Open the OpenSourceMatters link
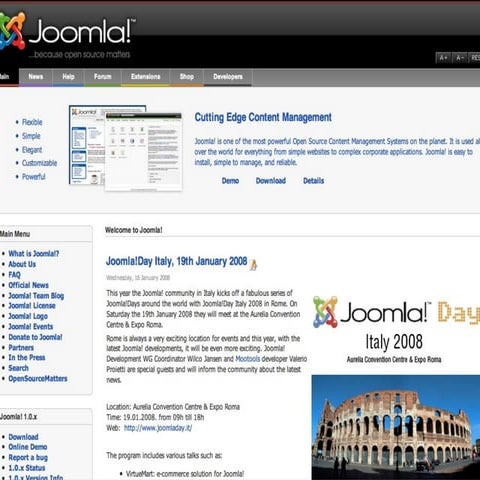480x480 pixels. [38, 379]
